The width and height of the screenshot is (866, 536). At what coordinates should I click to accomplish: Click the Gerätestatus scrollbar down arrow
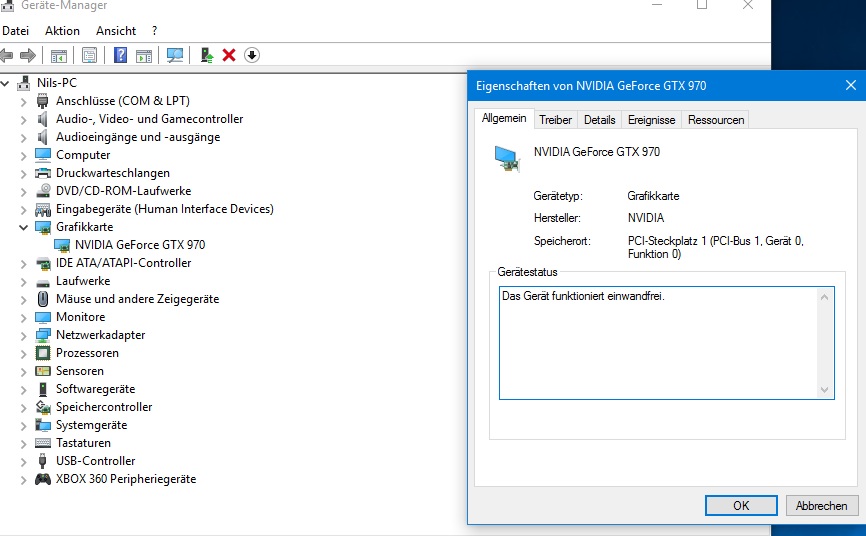click(824, 390)
